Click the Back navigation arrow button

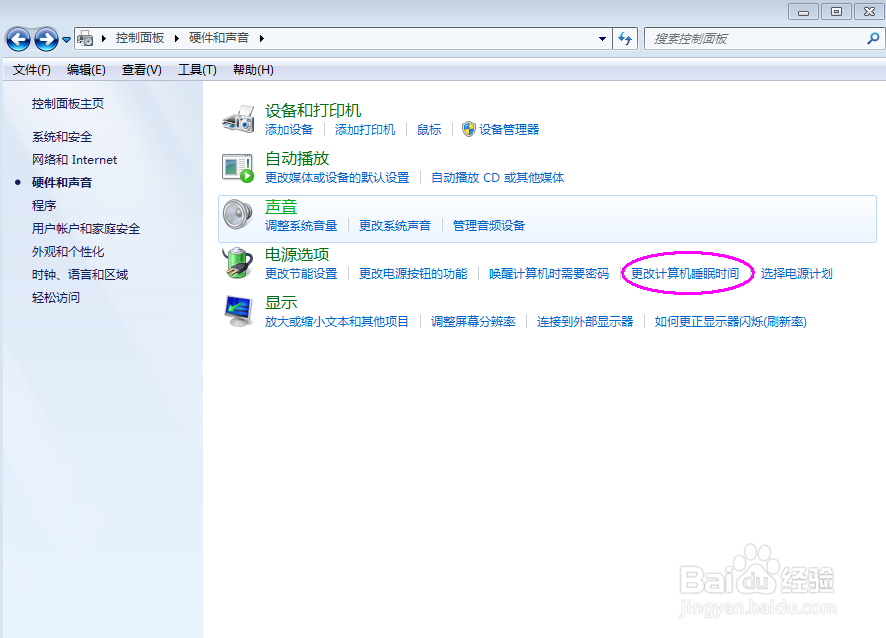click(x=18, y=39)
